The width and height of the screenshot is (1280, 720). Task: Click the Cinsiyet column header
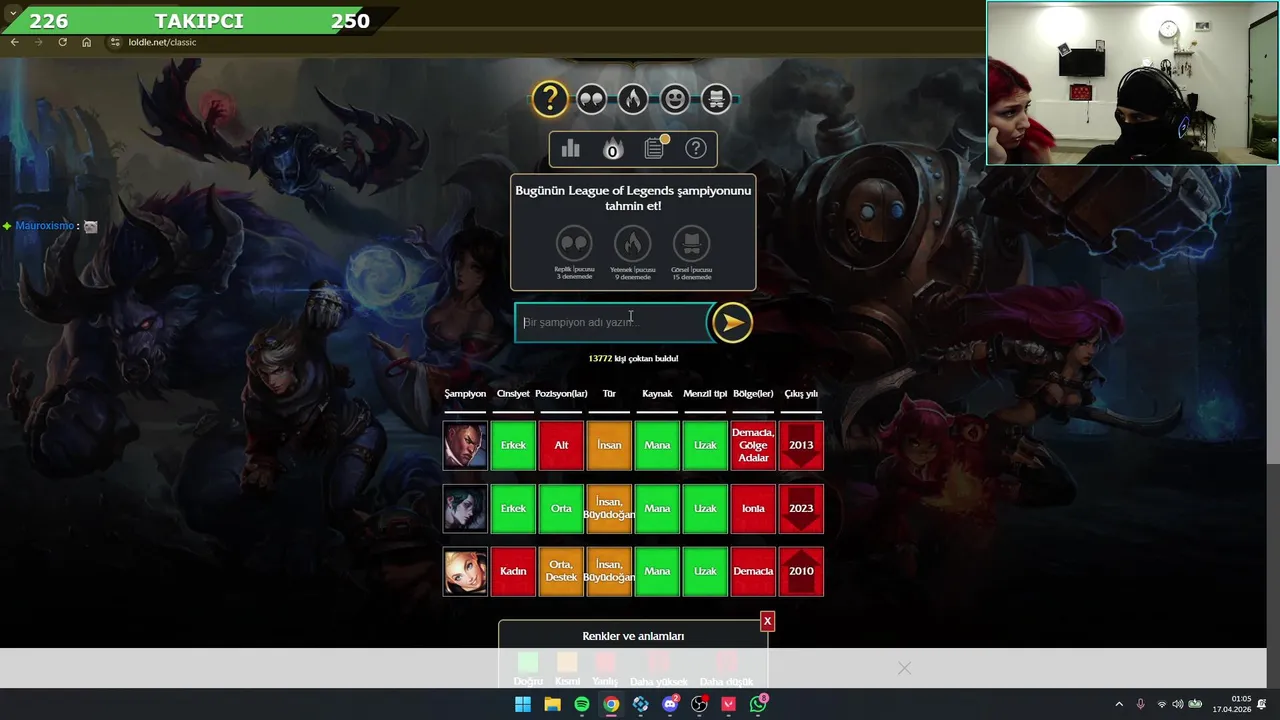click(513, 394)
